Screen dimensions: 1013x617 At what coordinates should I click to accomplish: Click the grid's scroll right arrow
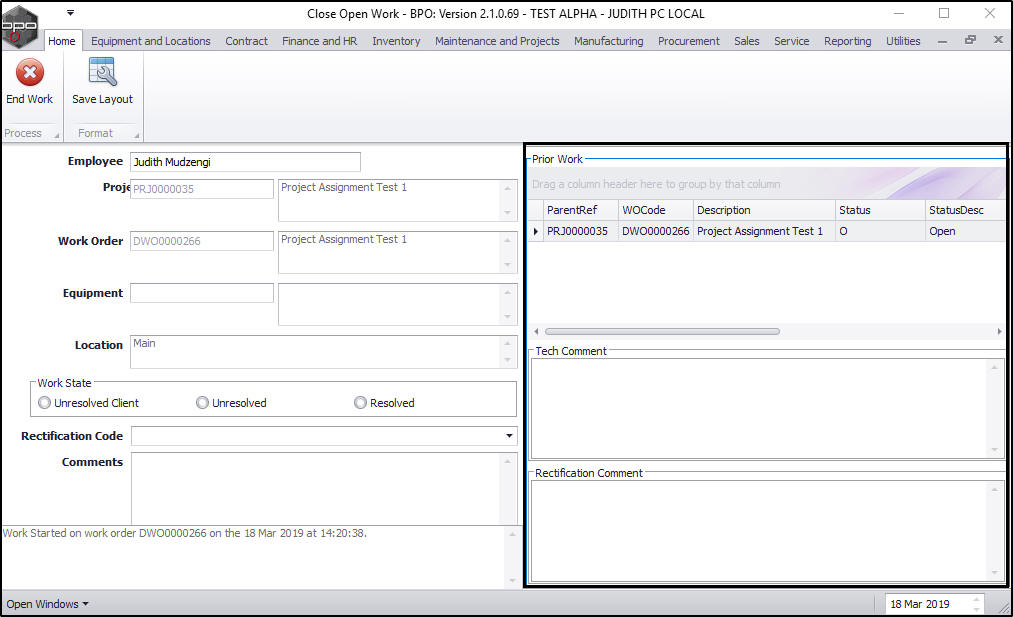[999, 331]
